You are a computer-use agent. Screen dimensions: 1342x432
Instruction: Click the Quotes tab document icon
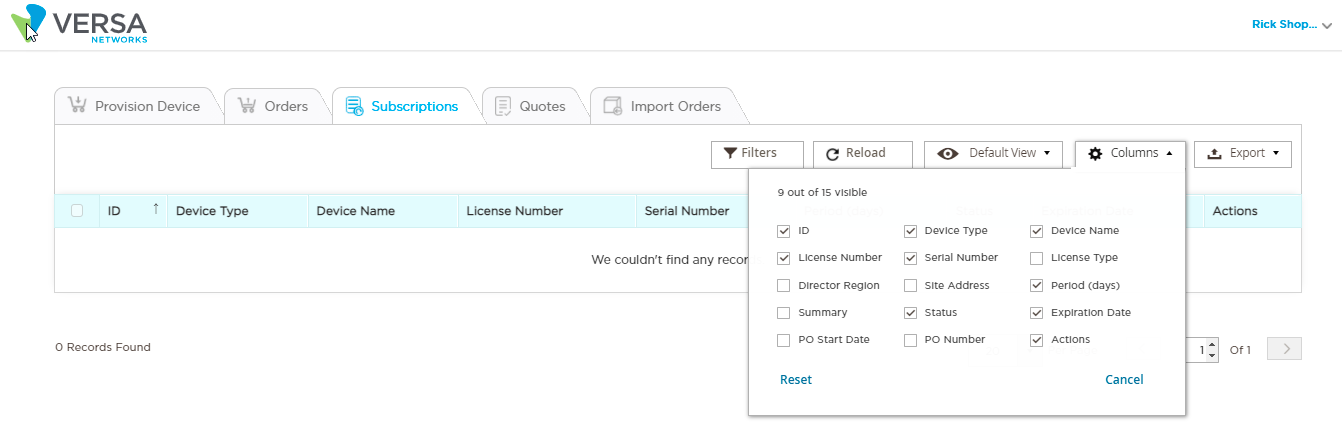coord(503,106)
